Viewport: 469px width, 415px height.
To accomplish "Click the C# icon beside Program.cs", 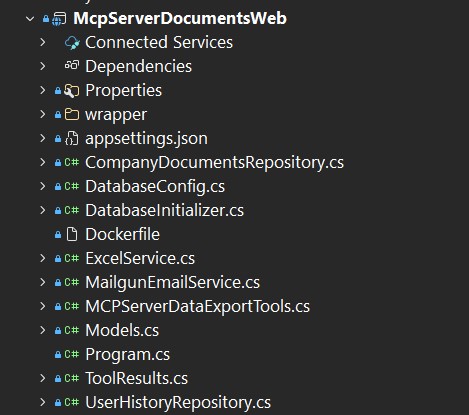I will 72,354.
